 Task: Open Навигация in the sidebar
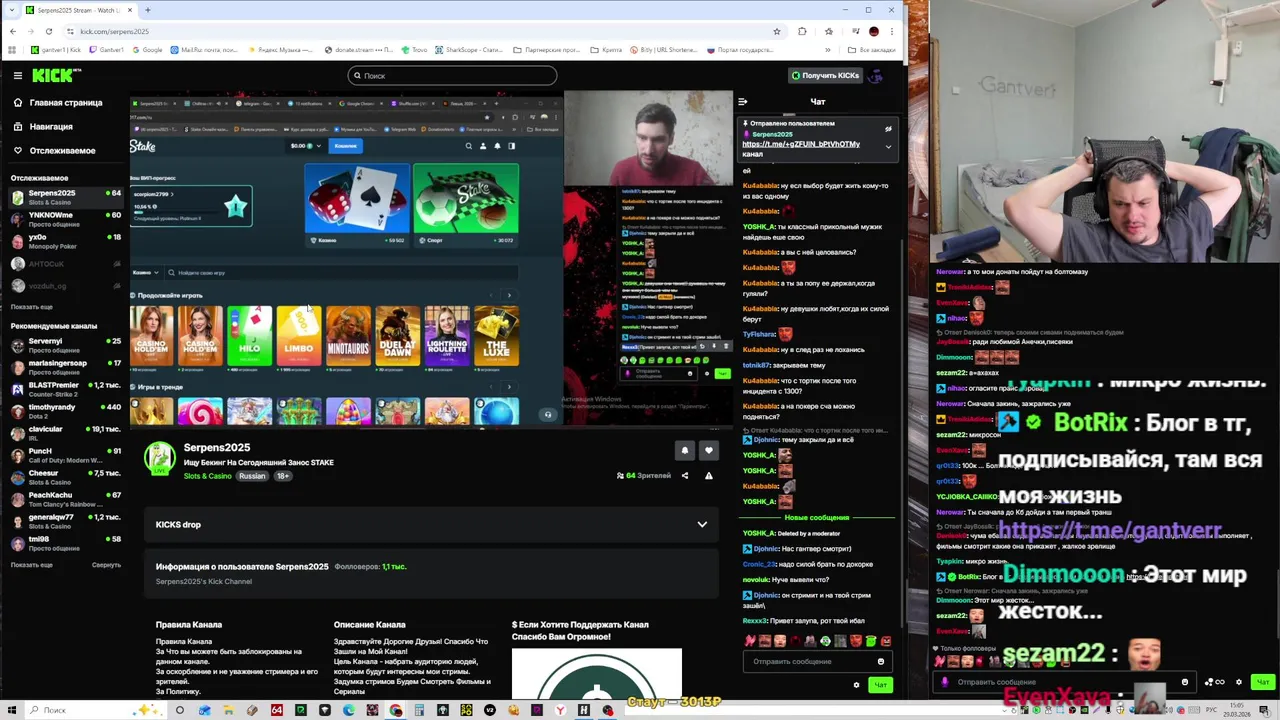coord(43,126)
